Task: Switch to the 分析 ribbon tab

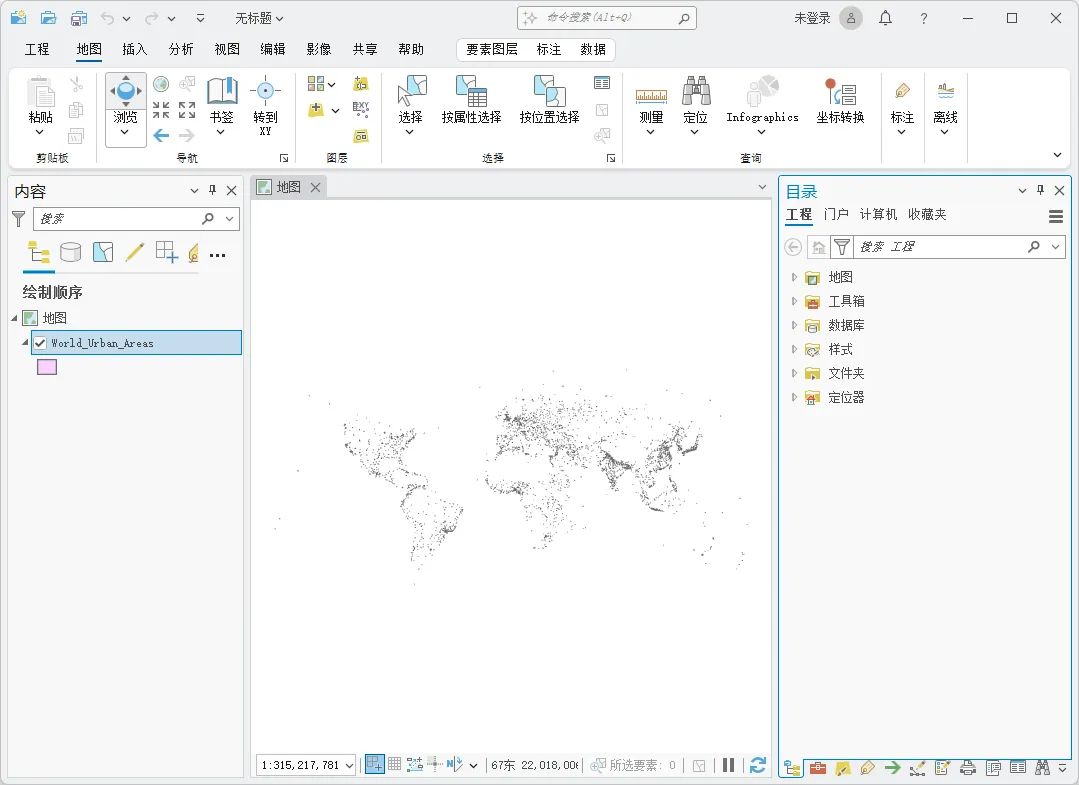Action: (181, 49)
